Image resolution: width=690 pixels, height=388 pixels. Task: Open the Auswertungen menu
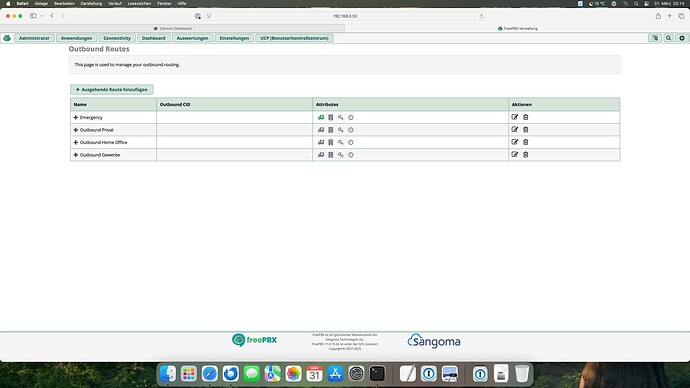click(x=192, y=38)
